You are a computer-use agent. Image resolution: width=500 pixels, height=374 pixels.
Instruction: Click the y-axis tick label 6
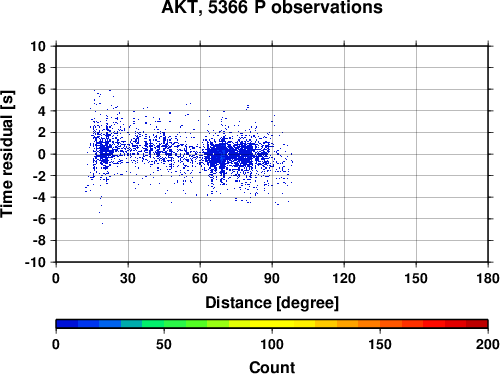pyautogui.click(x=42, y=89)
